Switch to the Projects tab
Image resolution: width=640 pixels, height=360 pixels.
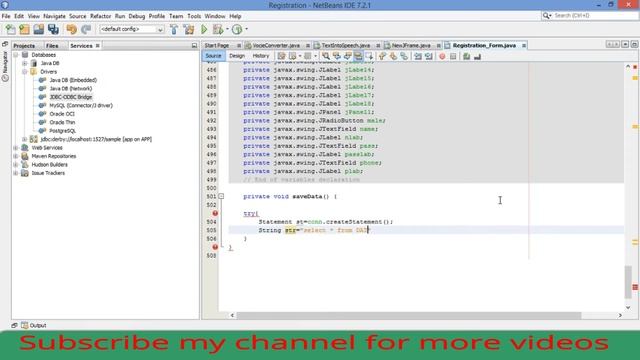24,46
